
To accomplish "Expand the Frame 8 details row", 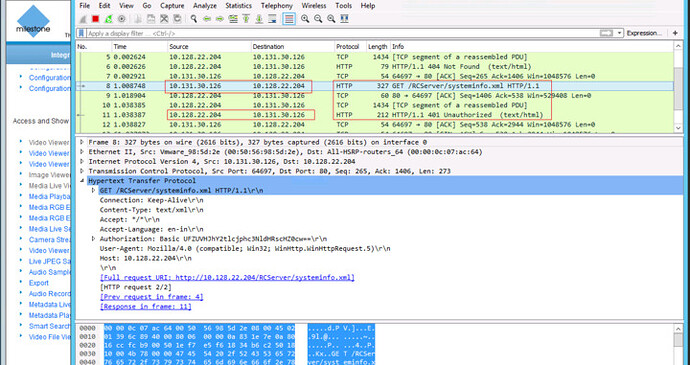I will (82, 142).
